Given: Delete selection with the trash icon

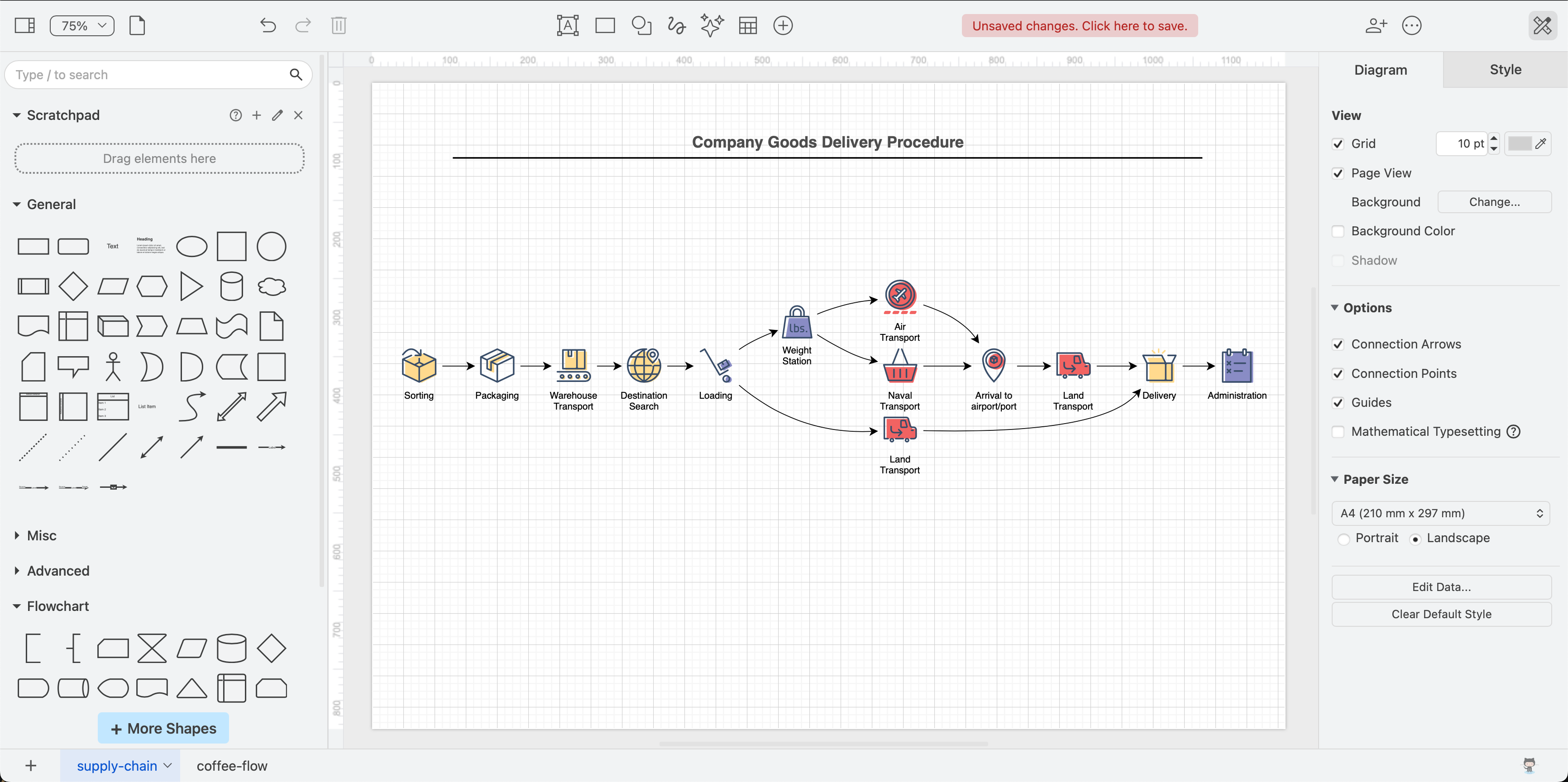Looking at the screenshot, I should [339, 25].
